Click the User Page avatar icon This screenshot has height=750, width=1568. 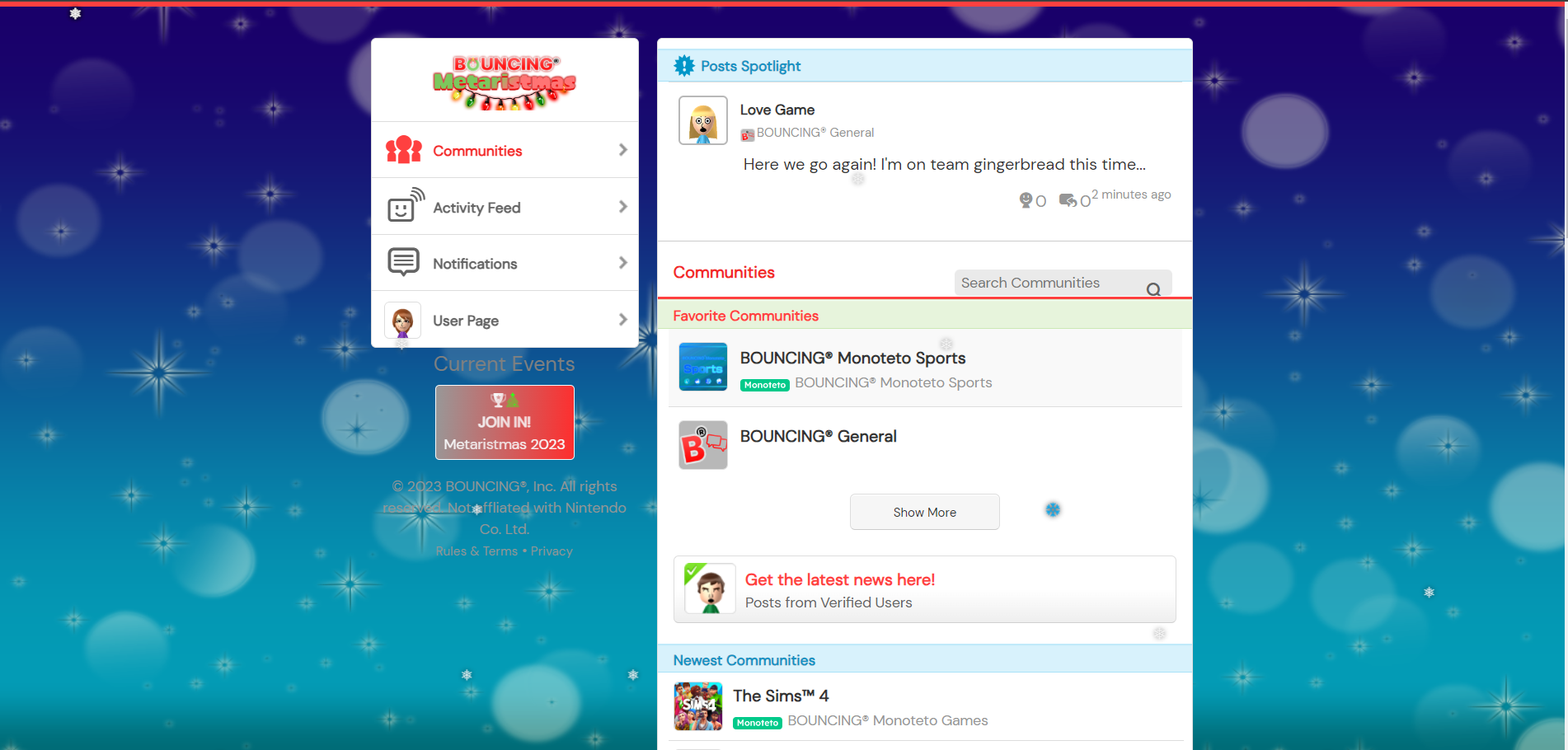point(403,321)
